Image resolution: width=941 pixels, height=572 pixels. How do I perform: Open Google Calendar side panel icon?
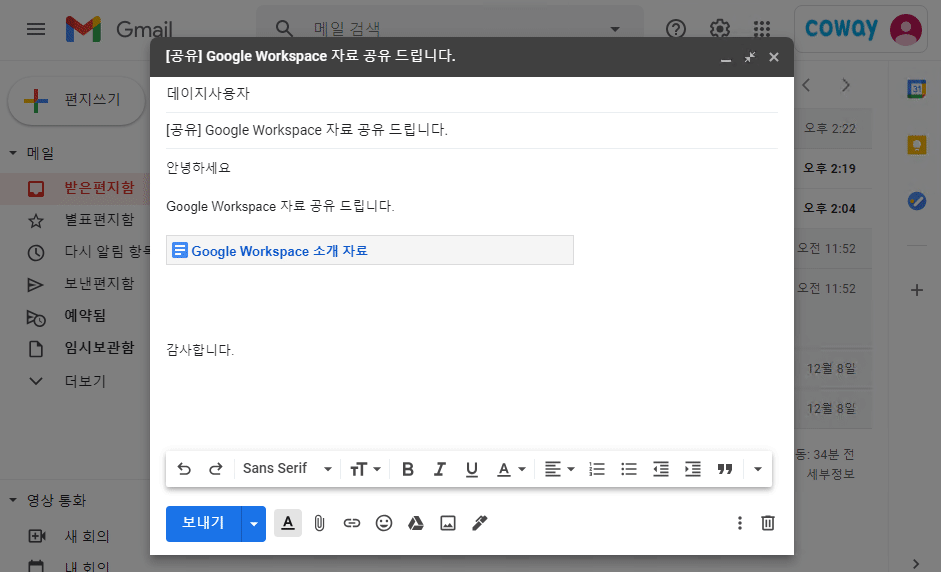click(x=916, y=89)
